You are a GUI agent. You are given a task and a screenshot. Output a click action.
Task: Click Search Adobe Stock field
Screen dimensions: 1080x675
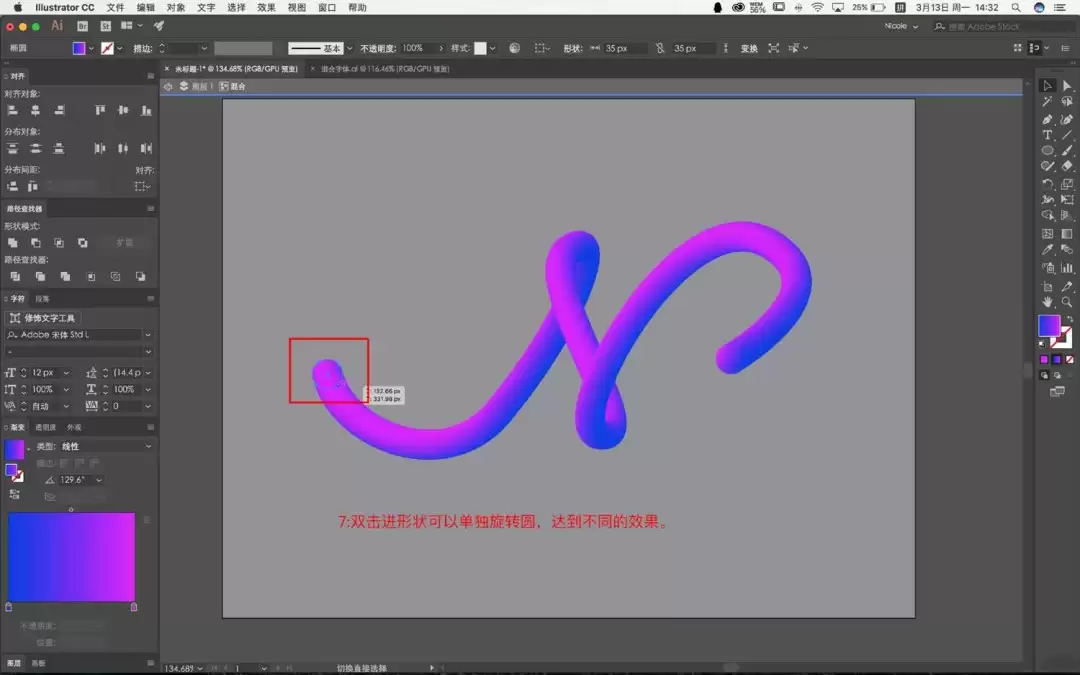click(x=1003, y=26)
